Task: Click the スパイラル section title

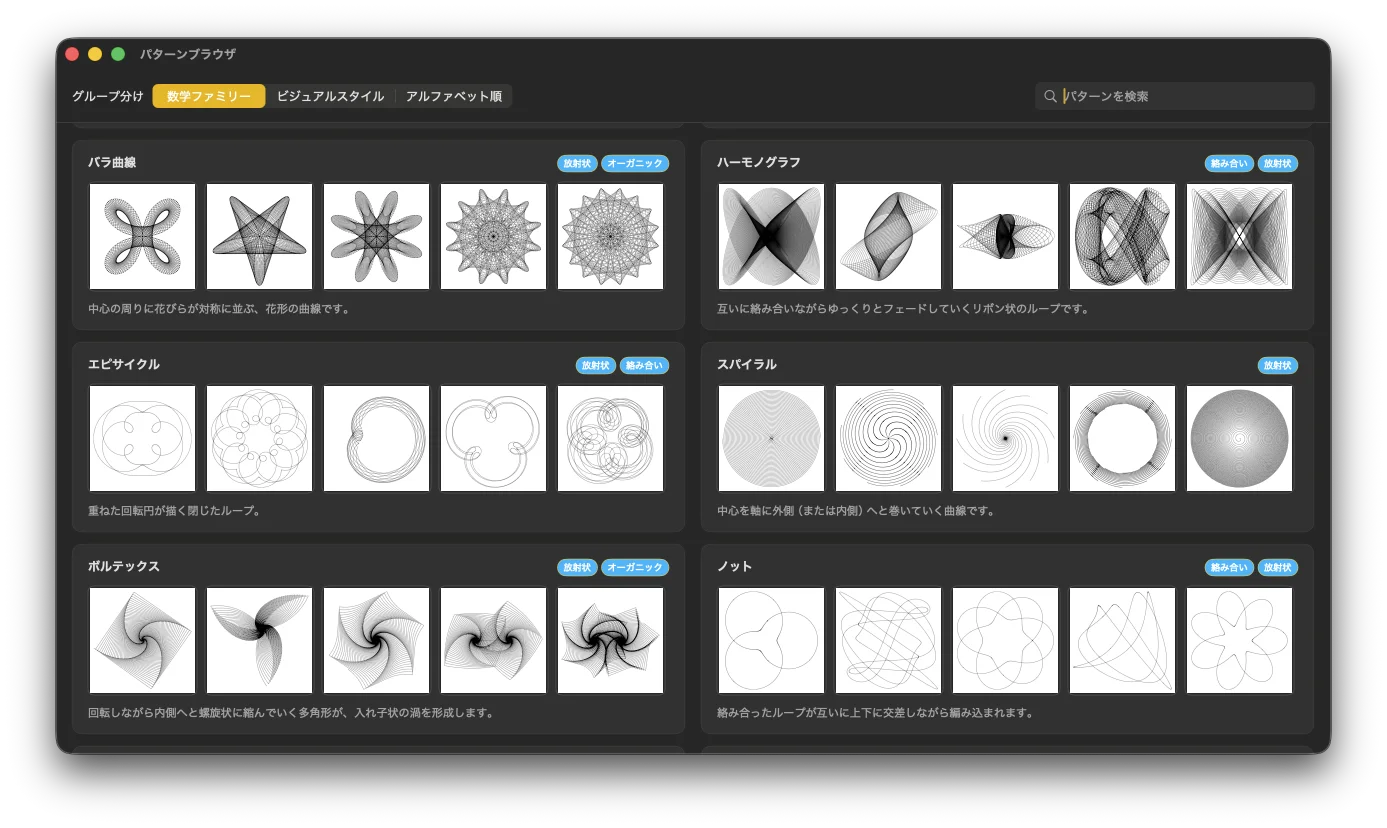Action: click(747, 364)
